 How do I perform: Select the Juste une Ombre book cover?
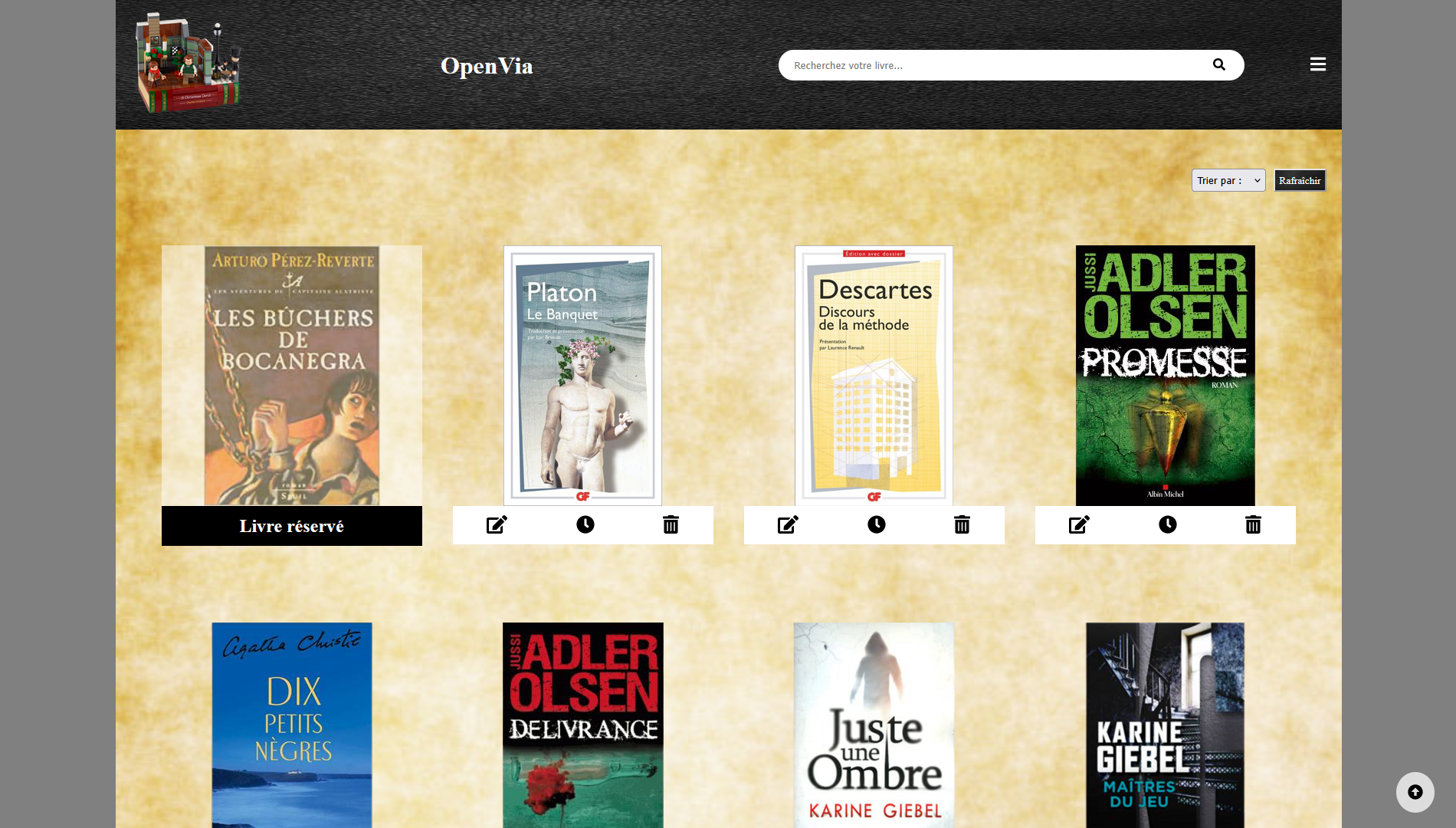point(874,724)
